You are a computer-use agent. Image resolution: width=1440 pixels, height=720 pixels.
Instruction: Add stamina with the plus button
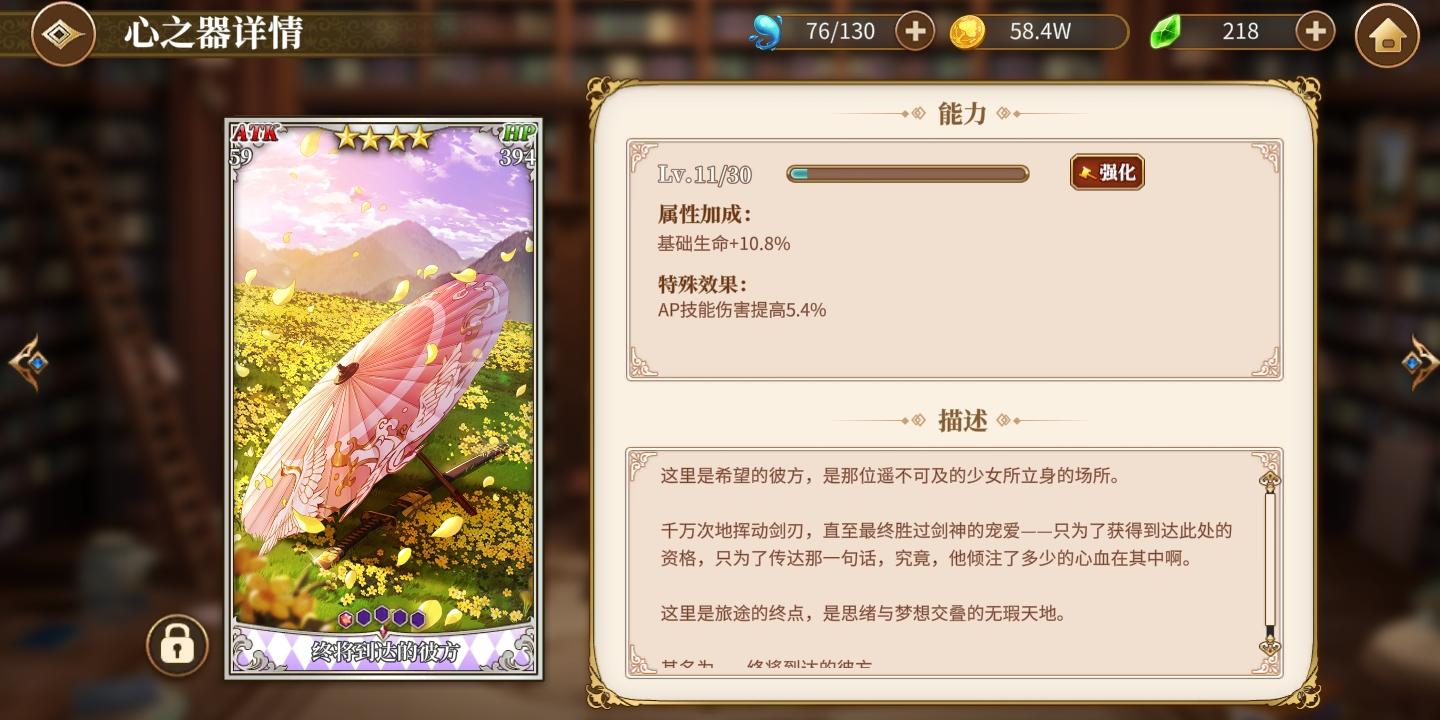915,32
